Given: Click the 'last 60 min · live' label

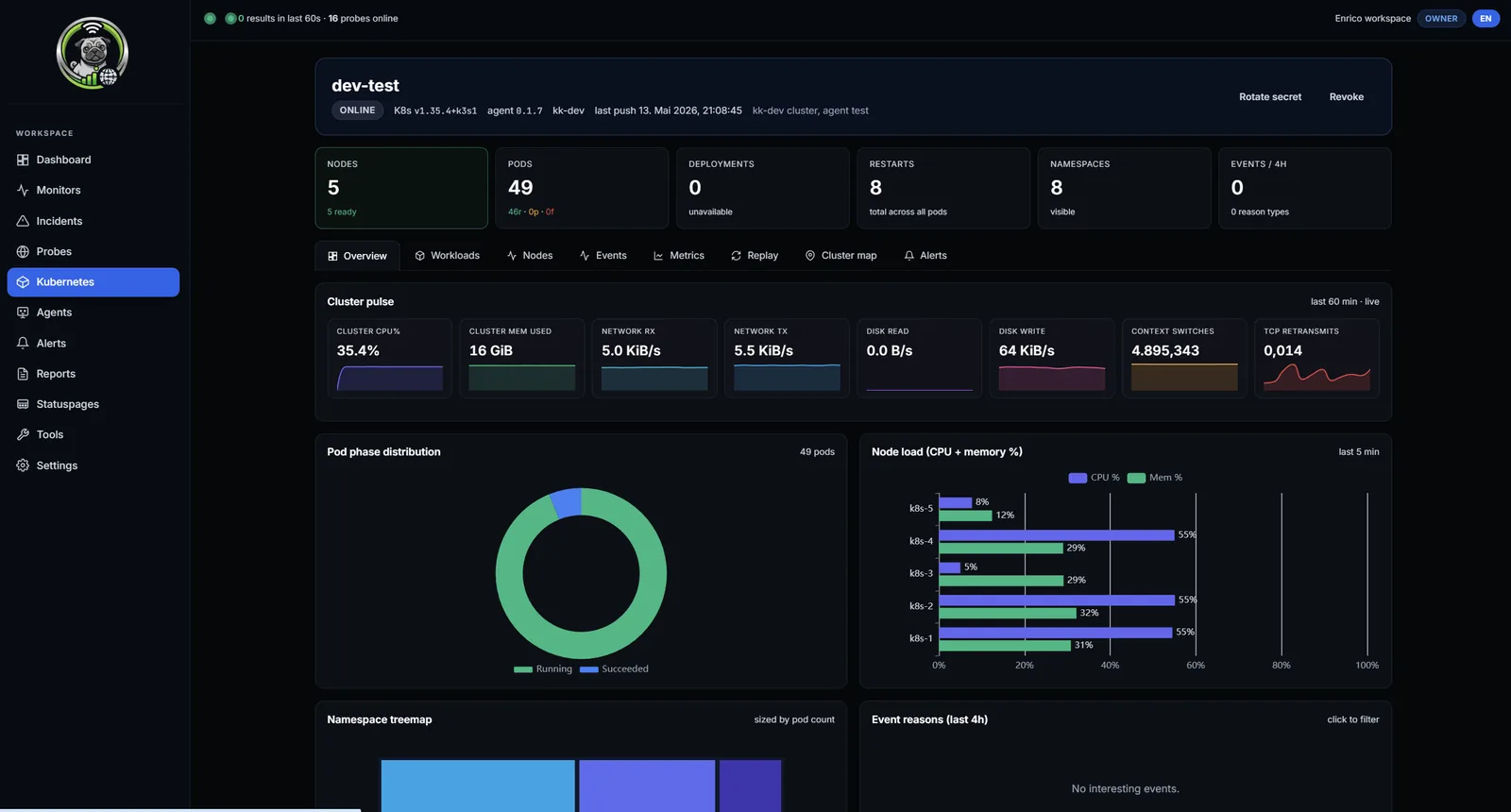Looking at the screenshot, I should tap(1345, 302).
